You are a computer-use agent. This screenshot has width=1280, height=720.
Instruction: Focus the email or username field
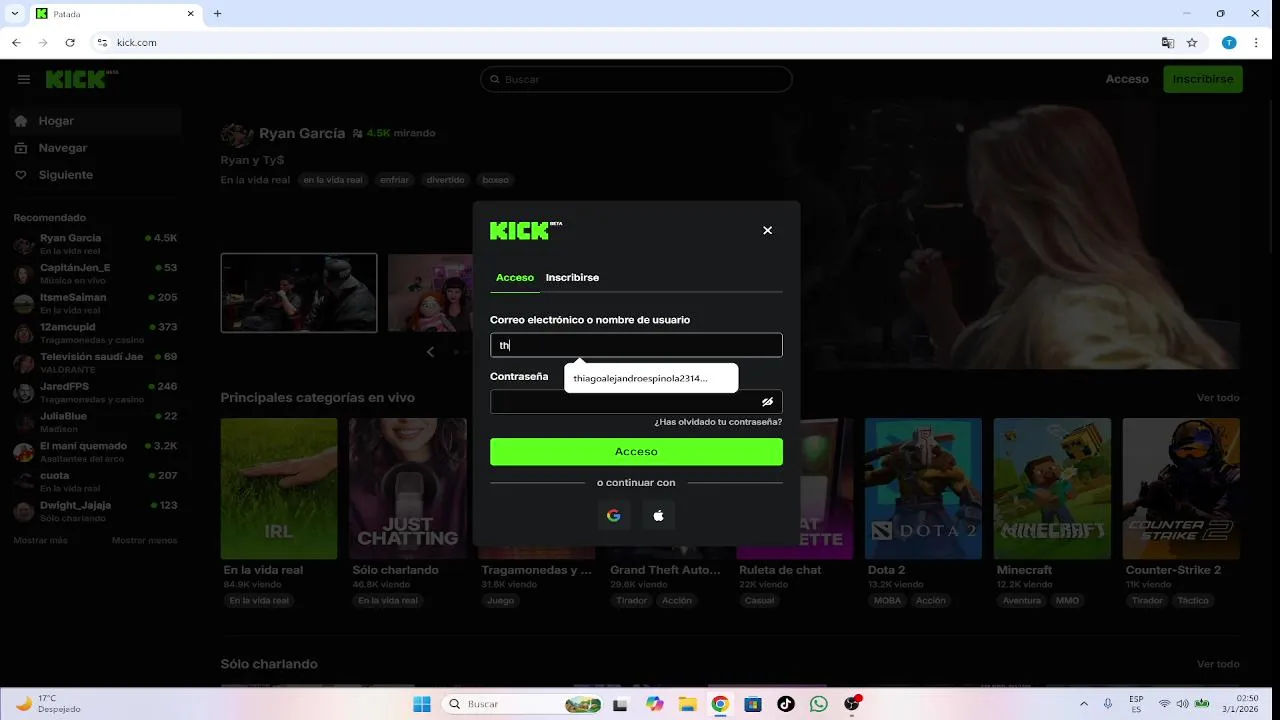click(636, 345)
